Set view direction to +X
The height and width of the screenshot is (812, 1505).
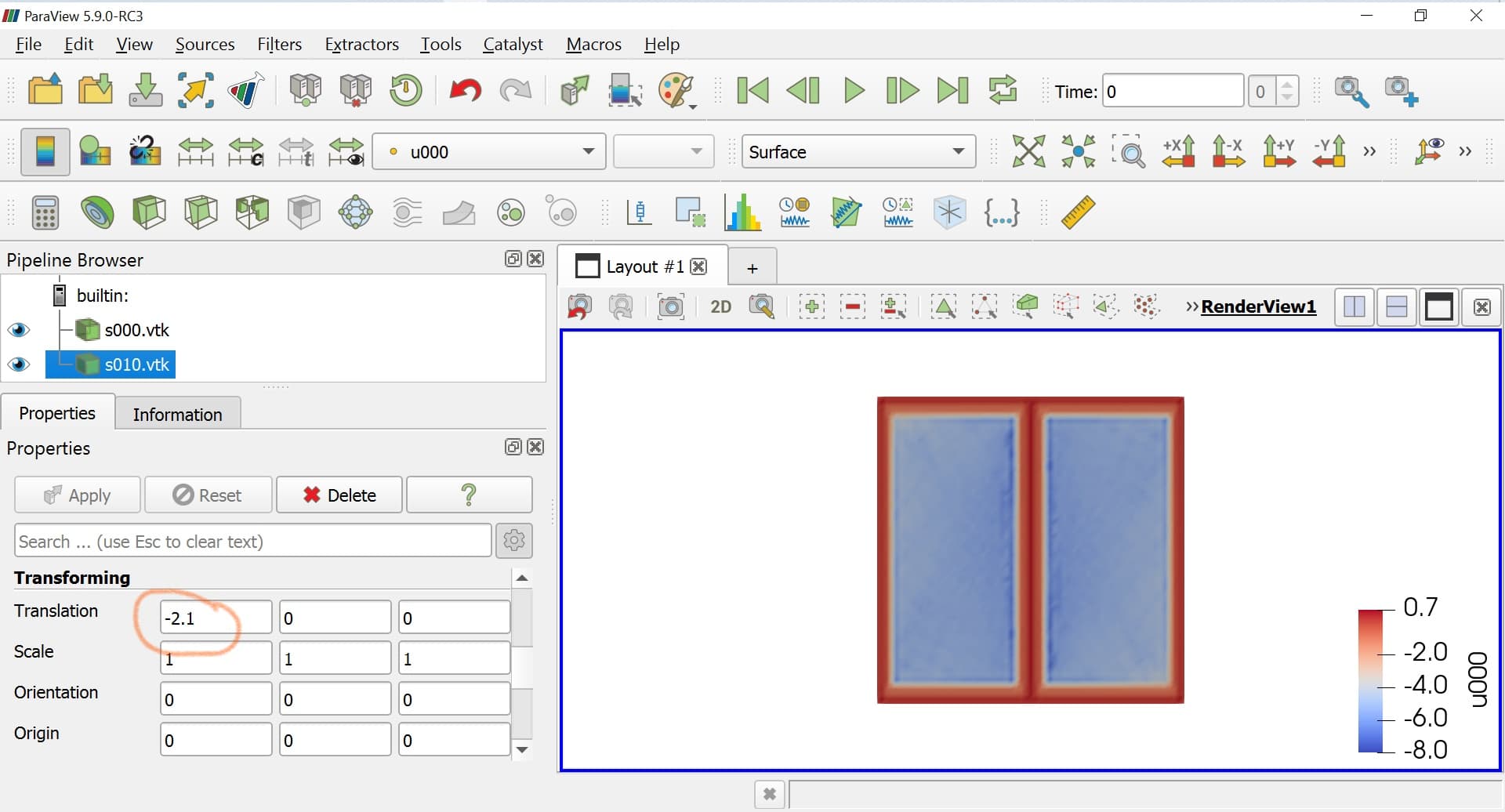pos(1179,151)
